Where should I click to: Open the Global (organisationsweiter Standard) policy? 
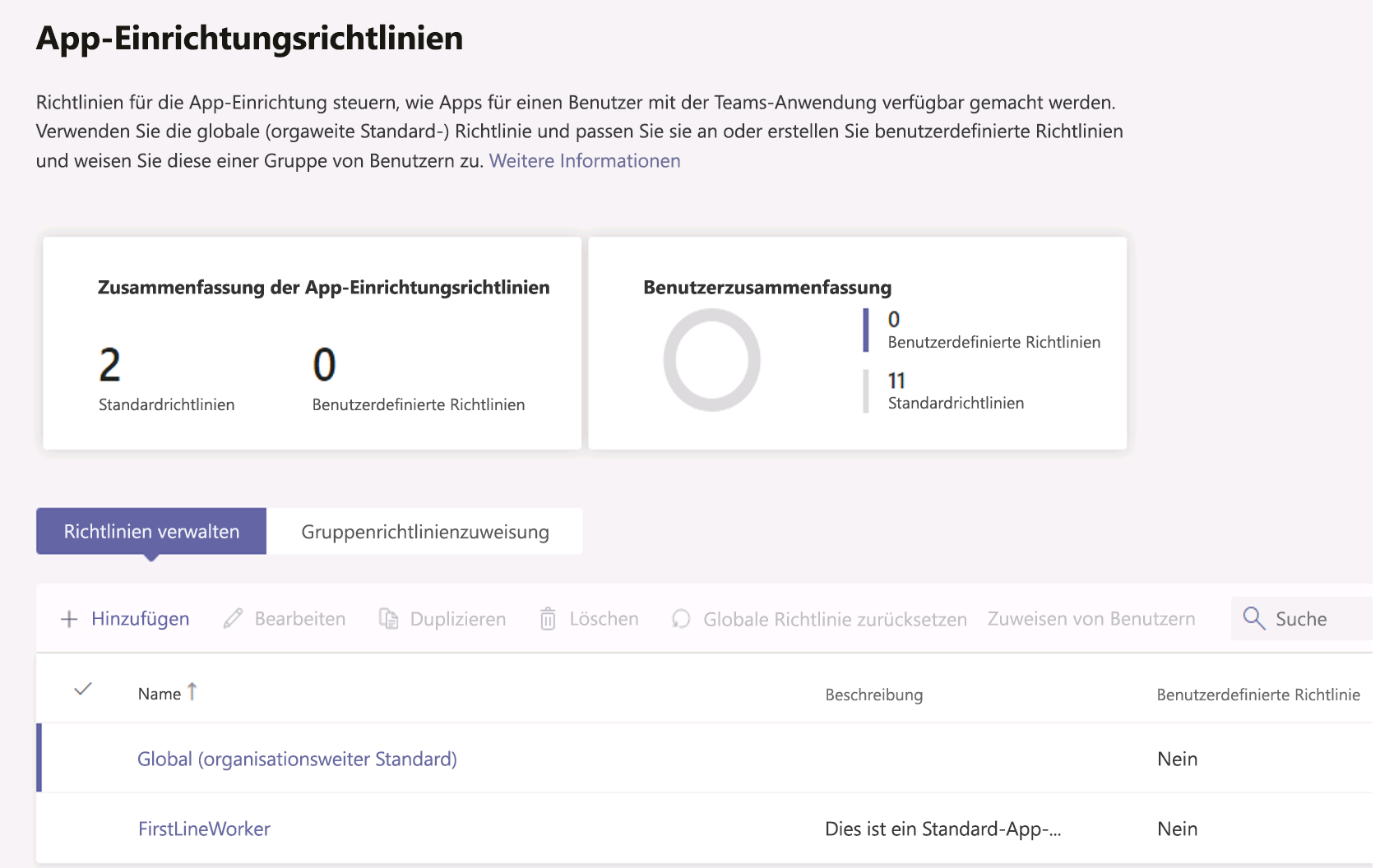click(x=297, y=759)
